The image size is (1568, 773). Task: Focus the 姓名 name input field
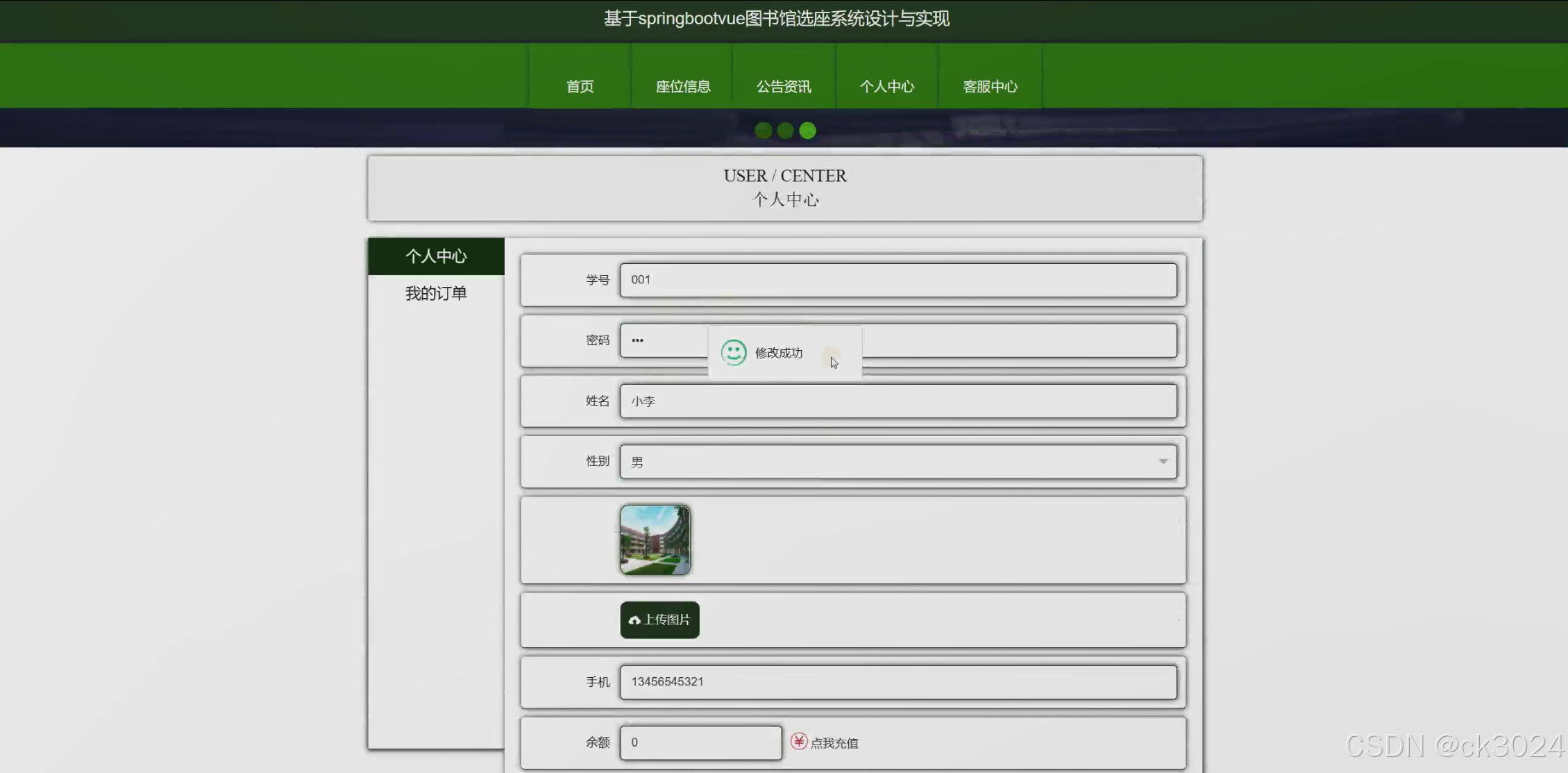click(x=897, y=401)
